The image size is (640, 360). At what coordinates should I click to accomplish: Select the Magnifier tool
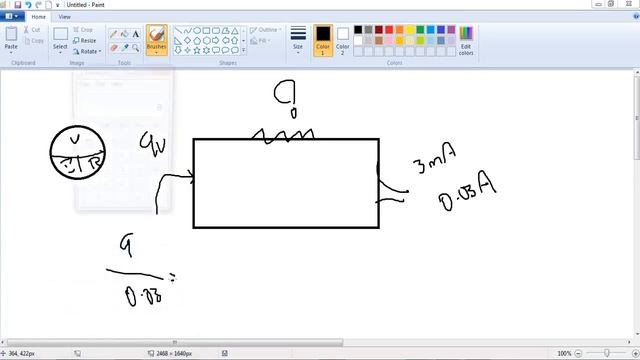coord(136,48)
